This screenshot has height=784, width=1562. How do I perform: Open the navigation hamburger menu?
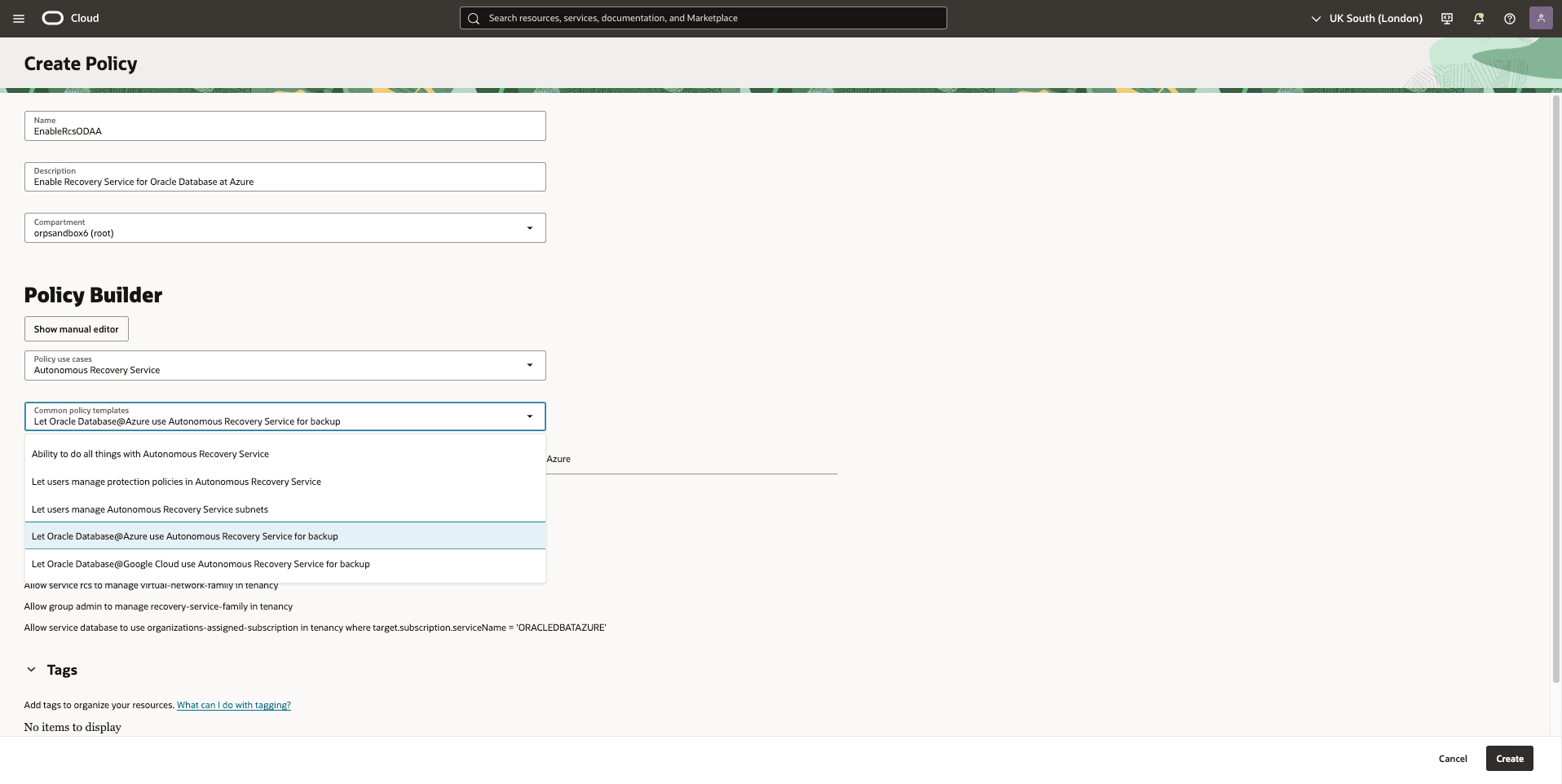(18, 17)
